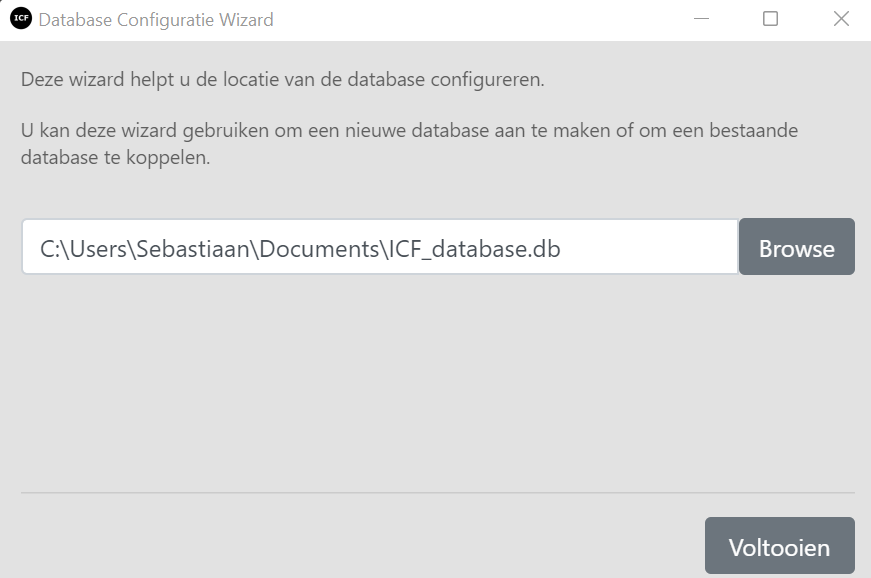Finish the wizard with Voltooien
The height and width of the screenshot is (578, 871).
pos(779,547)
